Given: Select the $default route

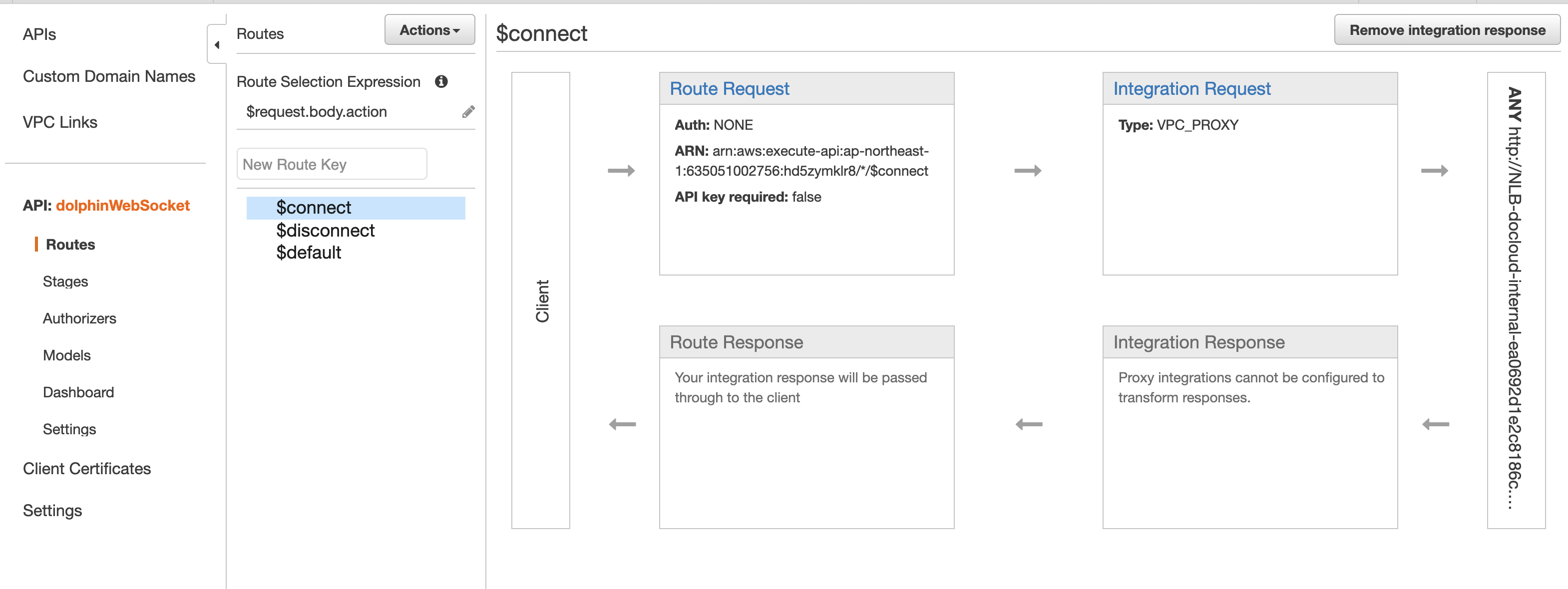Looking at the screenshot, I should click(308, 253).
